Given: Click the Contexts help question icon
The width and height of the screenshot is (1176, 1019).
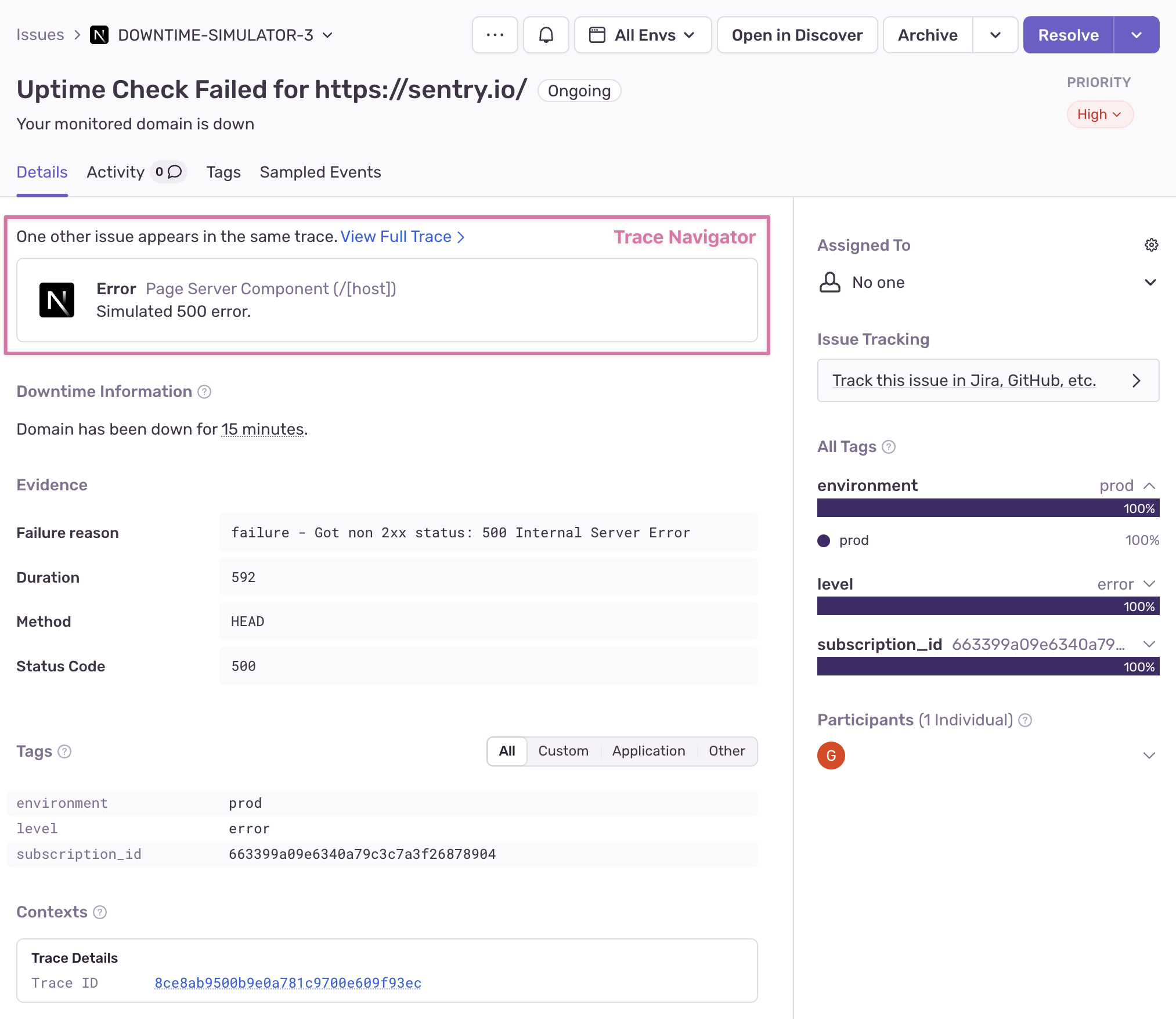Looking at the screenshot, I should point(100,912).
